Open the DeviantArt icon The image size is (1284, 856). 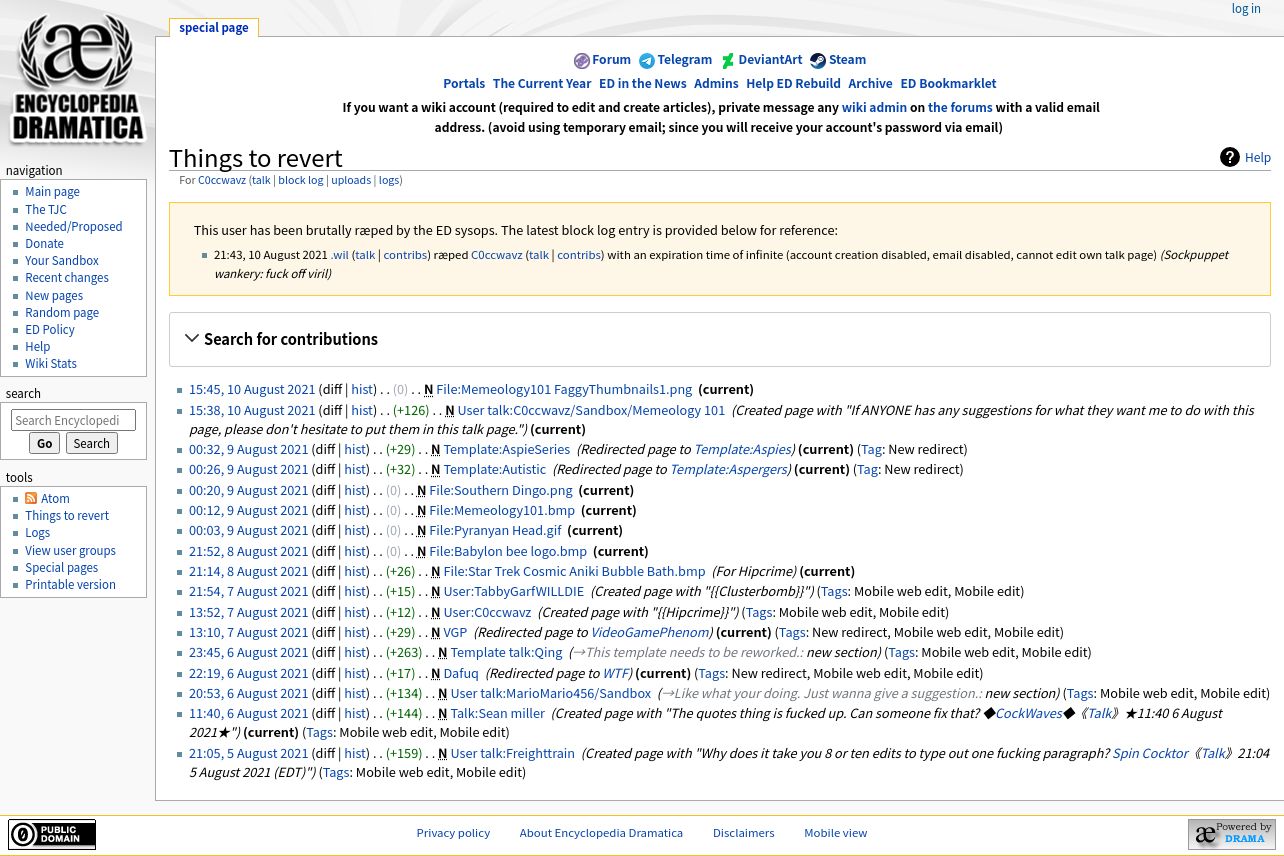pos(728,61)
